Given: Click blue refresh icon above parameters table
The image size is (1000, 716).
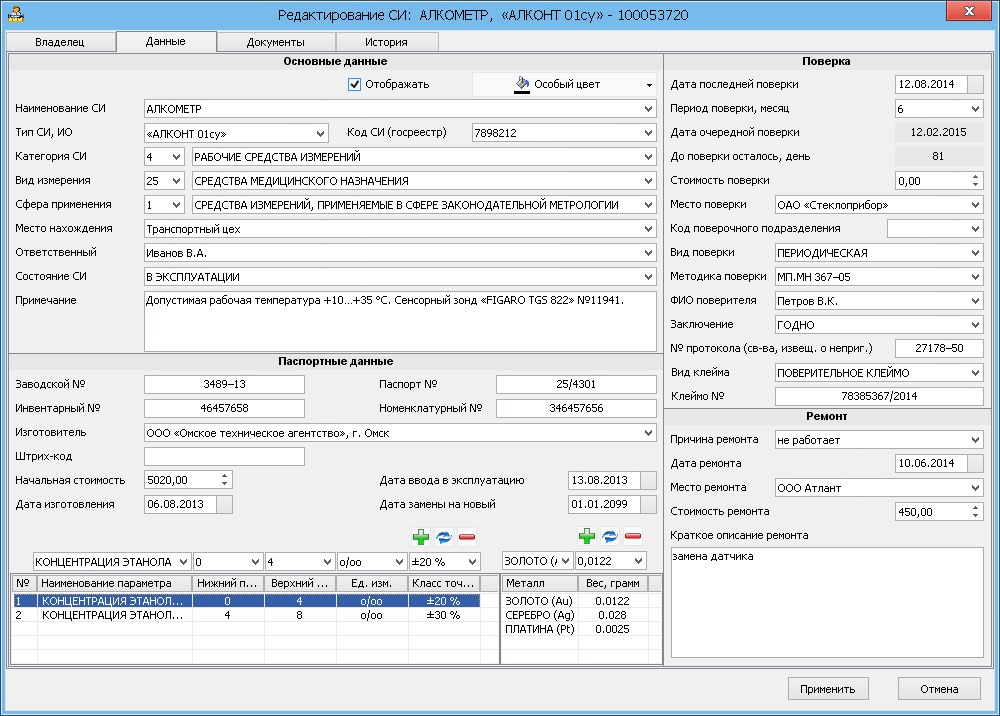Looking at the screenshot, I should tap(444, 537).
